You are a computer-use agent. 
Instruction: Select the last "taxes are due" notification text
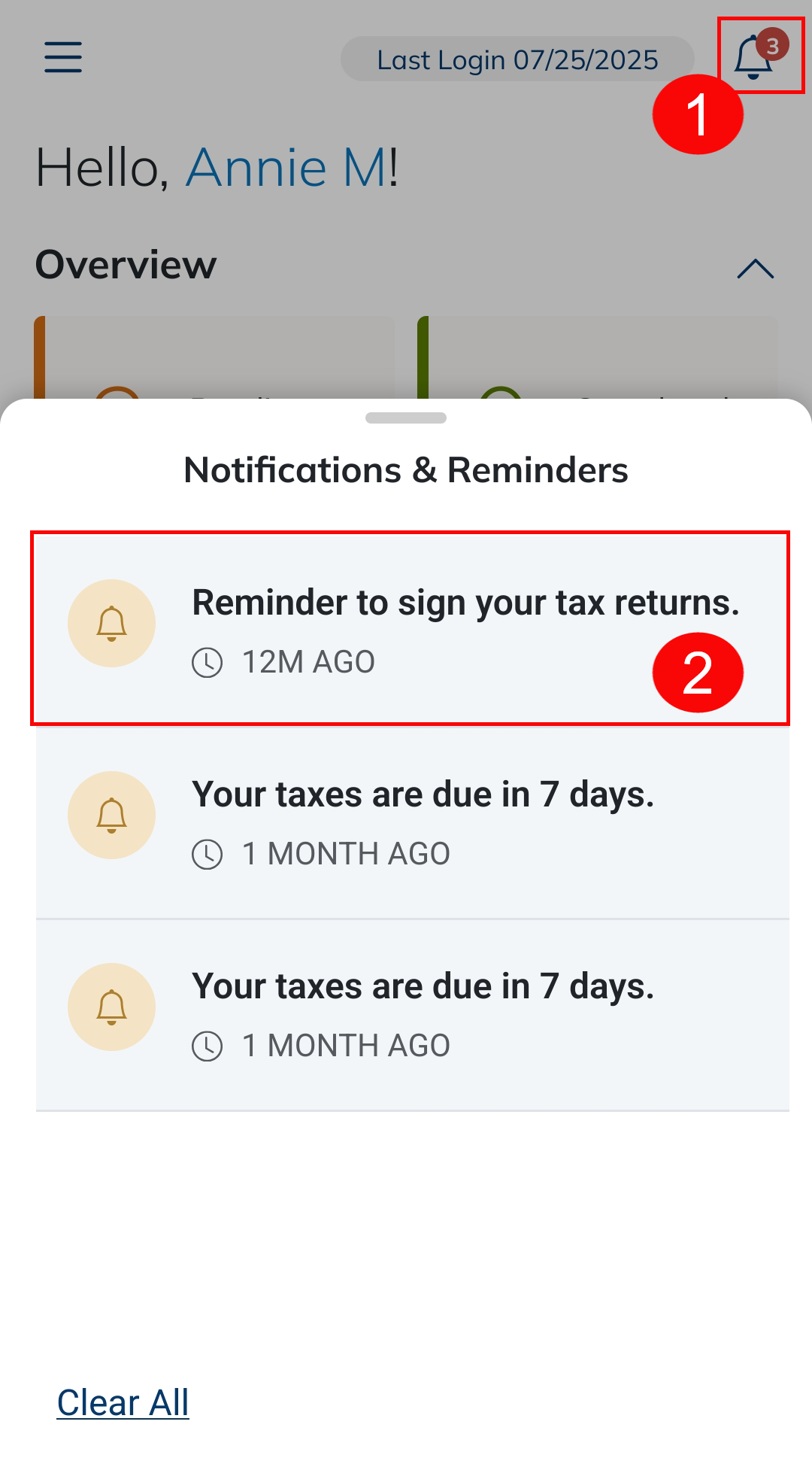point(423,986)
